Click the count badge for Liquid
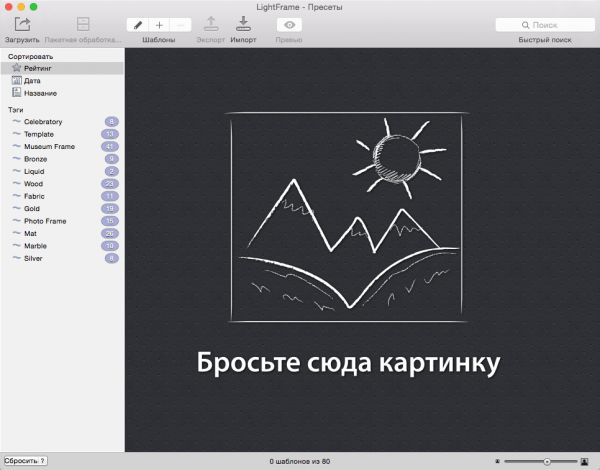 point(111,171)
